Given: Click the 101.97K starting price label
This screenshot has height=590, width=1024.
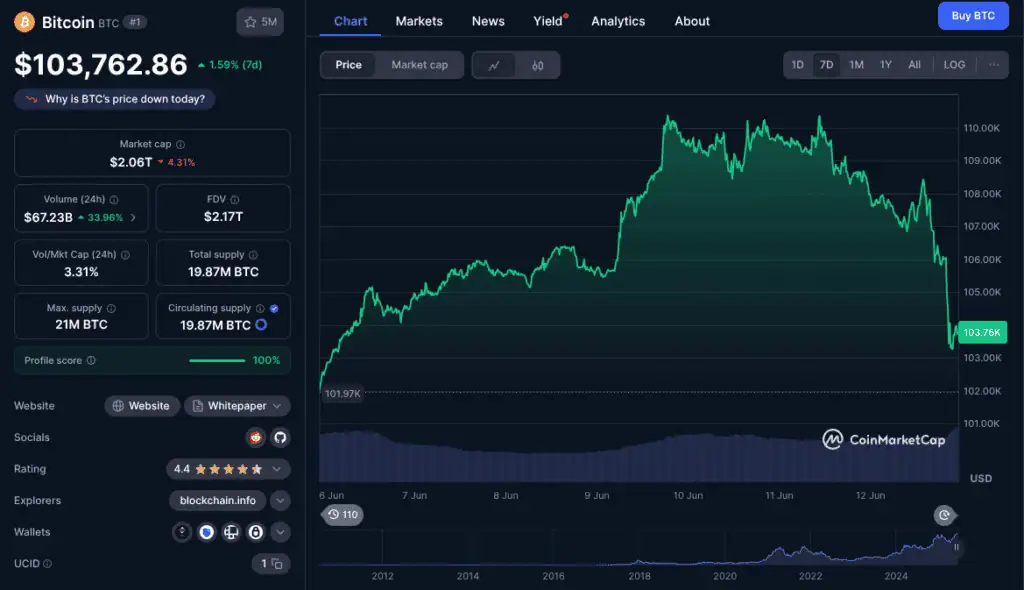Looking at the screenshot, I should point(343,394).
